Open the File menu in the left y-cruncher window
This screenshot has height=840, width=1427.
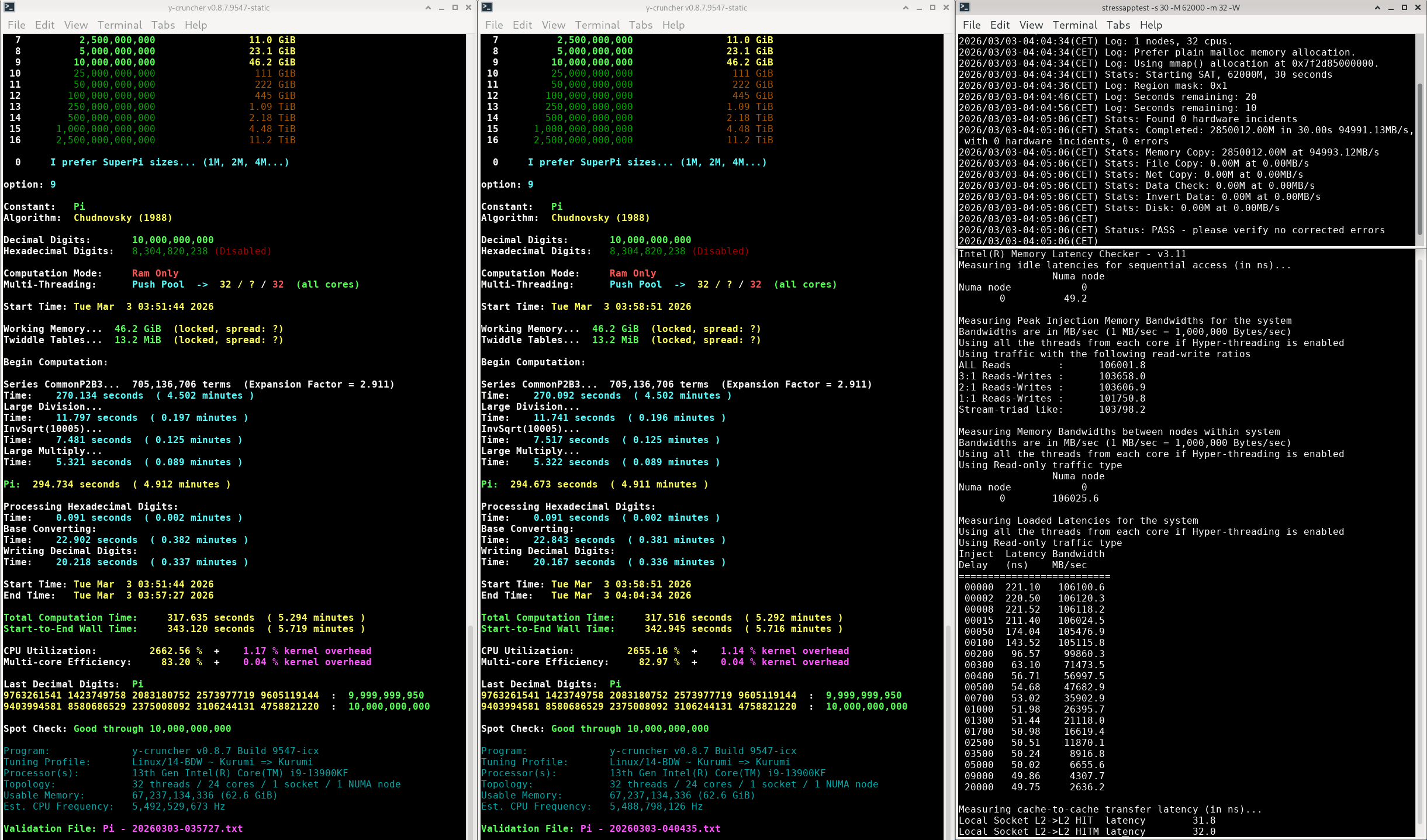(x=16, y=25)
